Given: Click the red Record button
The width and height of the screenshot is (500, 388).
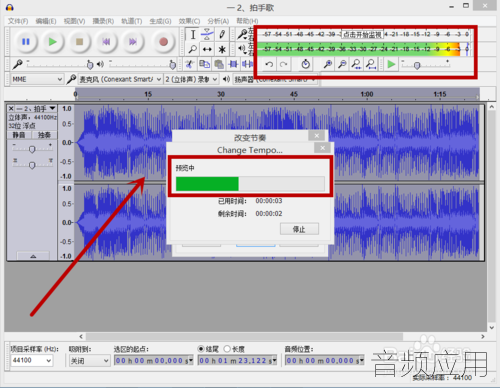Looking at the screenshot, I should [163, 42].
